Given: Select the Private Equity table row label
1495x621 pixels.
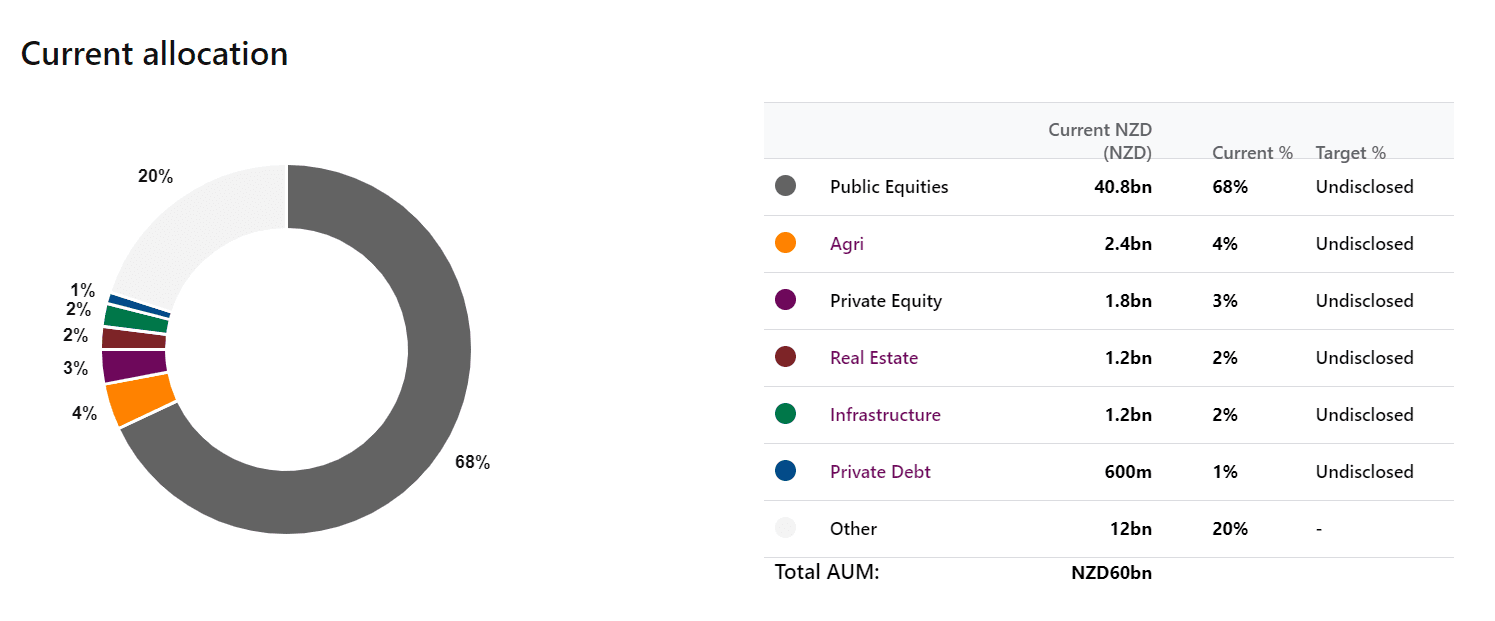Looking at the screenshot, I should 886,301.
